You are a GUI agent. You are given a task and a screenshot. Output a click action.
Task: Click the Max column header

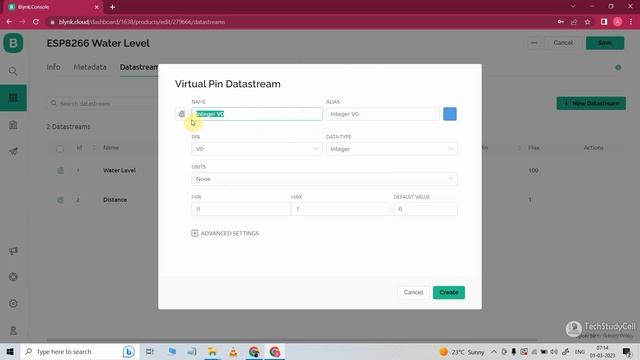[533, 147]
